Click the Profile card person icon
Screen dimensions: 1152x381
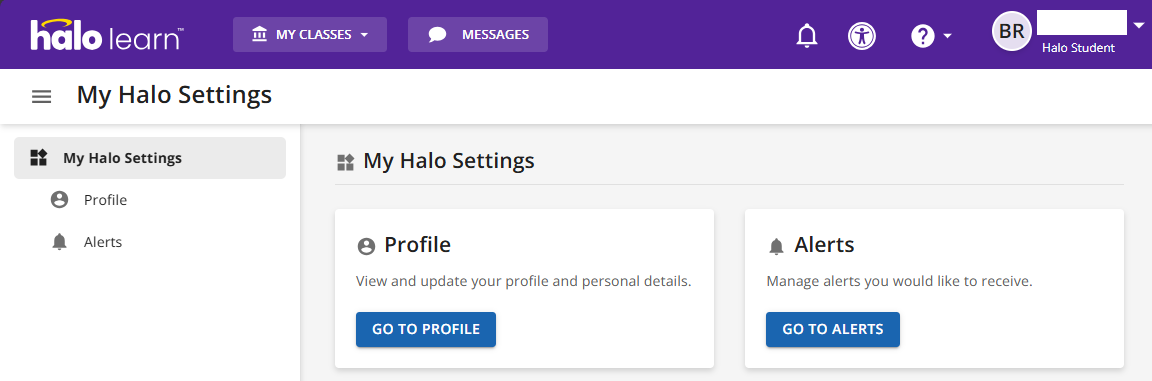pyautogui.click(x=366, y=246)
